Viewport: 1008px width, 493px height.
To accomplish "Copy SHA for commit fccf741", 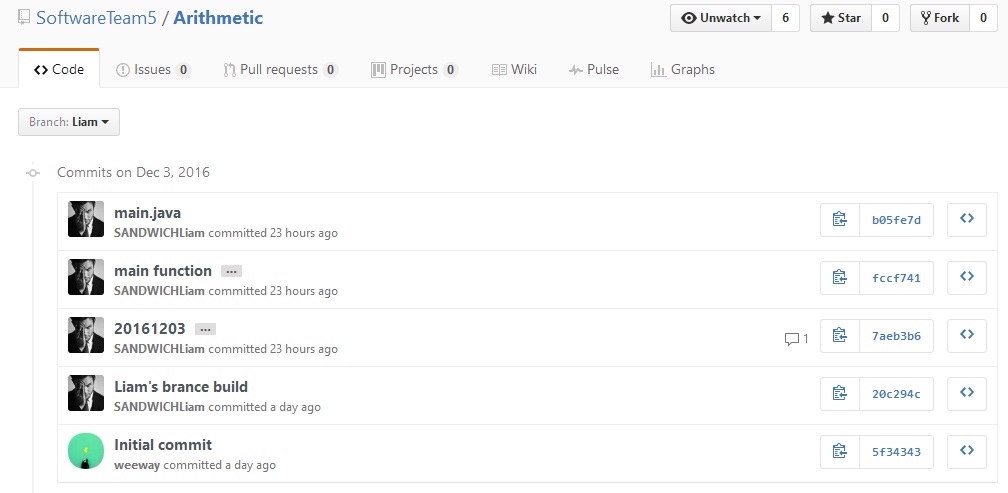I will [840, 278].
